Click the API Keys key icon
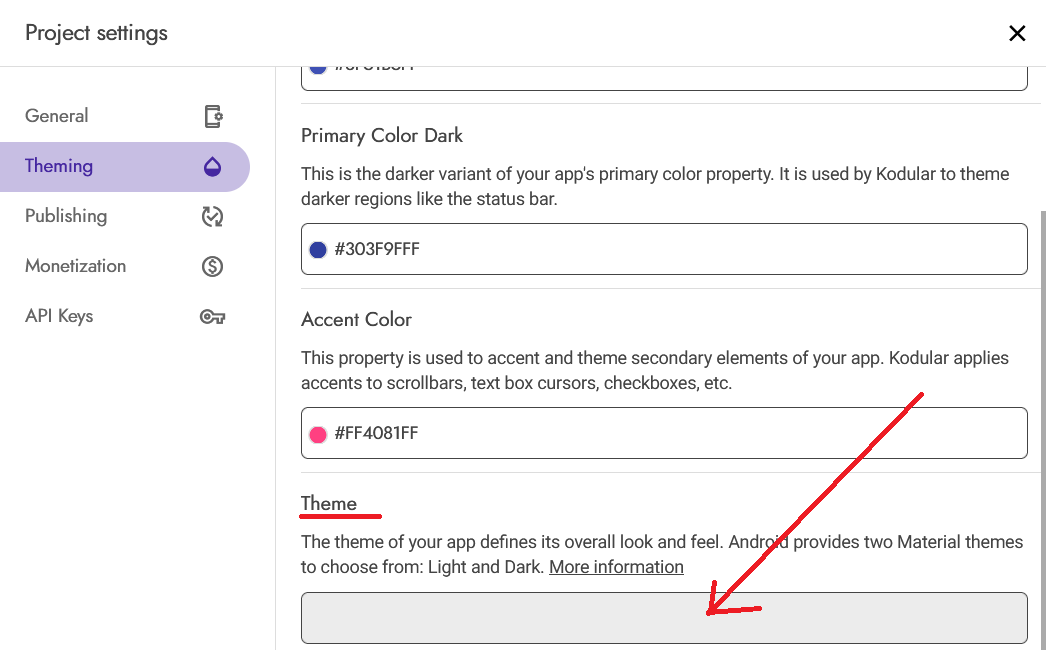Viewport: 1046px width, 650px height. pos(212,316)
